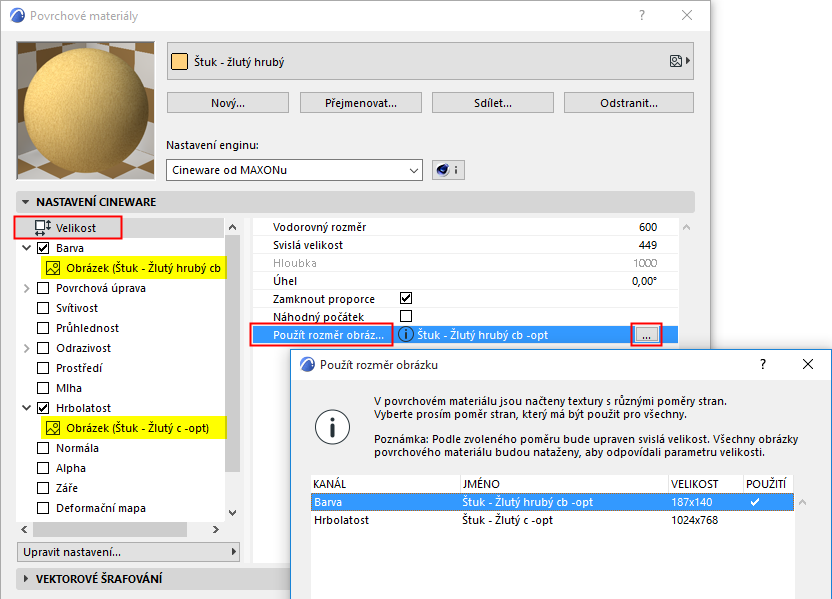Click the image icon of Hrbolatost Obrázek
Viewport: 832px width, 599px height.
[53, 428]
